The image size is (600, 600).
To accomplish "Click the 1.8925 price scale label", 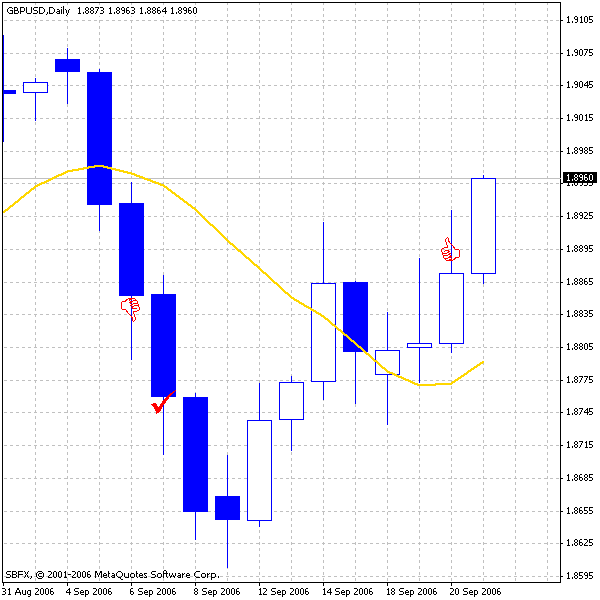I will [580, 216].
